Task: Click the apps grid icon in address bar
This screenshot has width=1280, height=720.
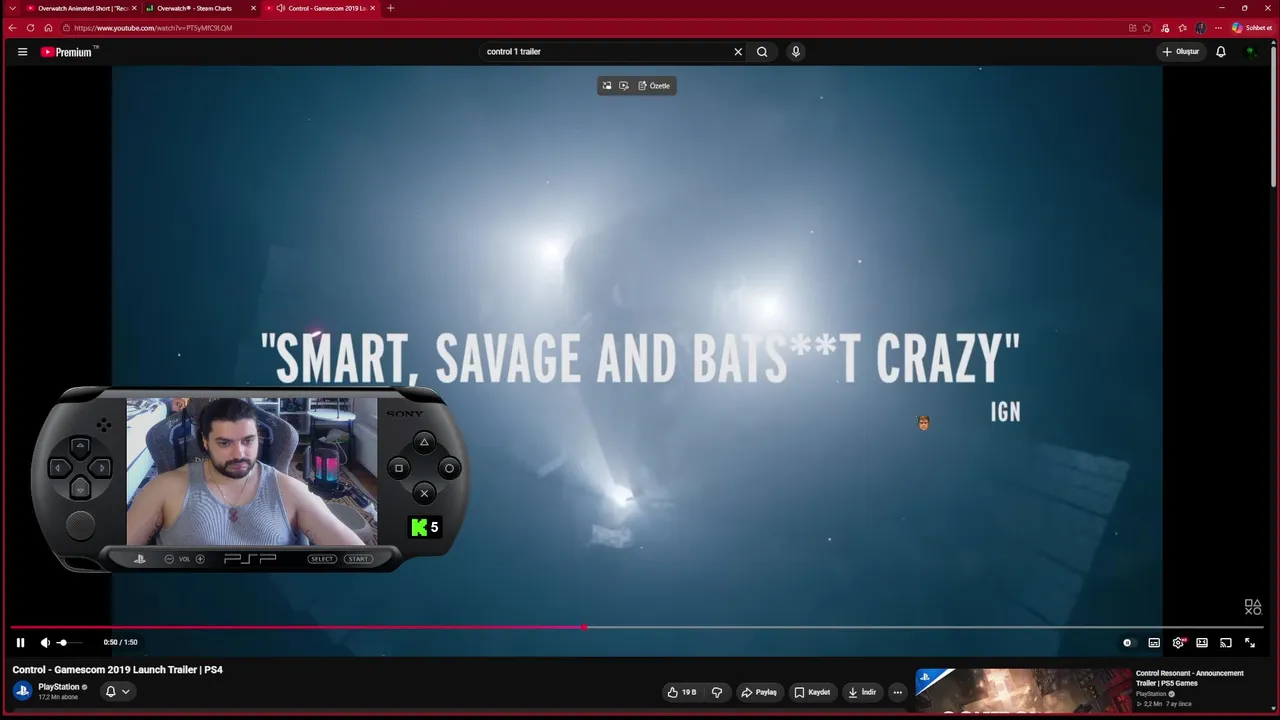Action: (1132, 28)
